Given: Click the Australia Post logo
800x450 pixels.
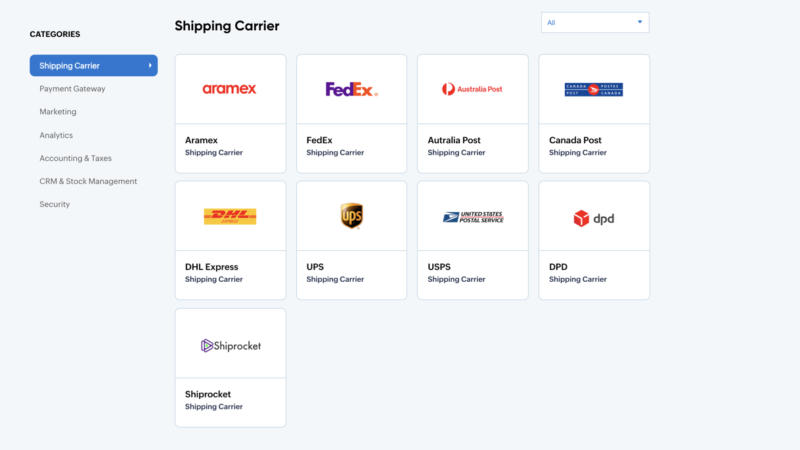Looking at the screenshot, I should pos(472,89).
